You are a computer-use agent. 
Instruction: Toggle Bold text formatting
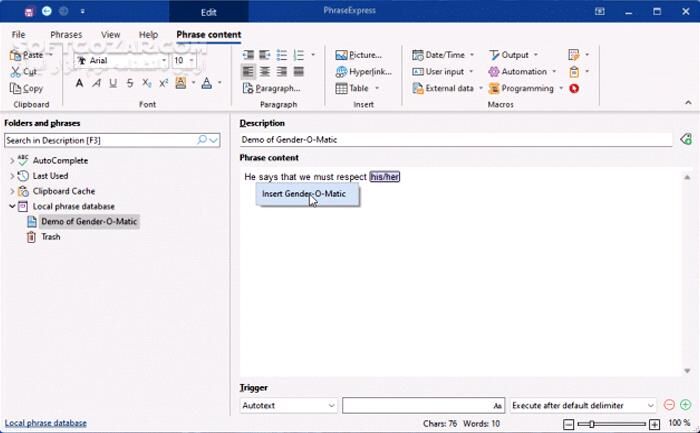coord(81,83)
